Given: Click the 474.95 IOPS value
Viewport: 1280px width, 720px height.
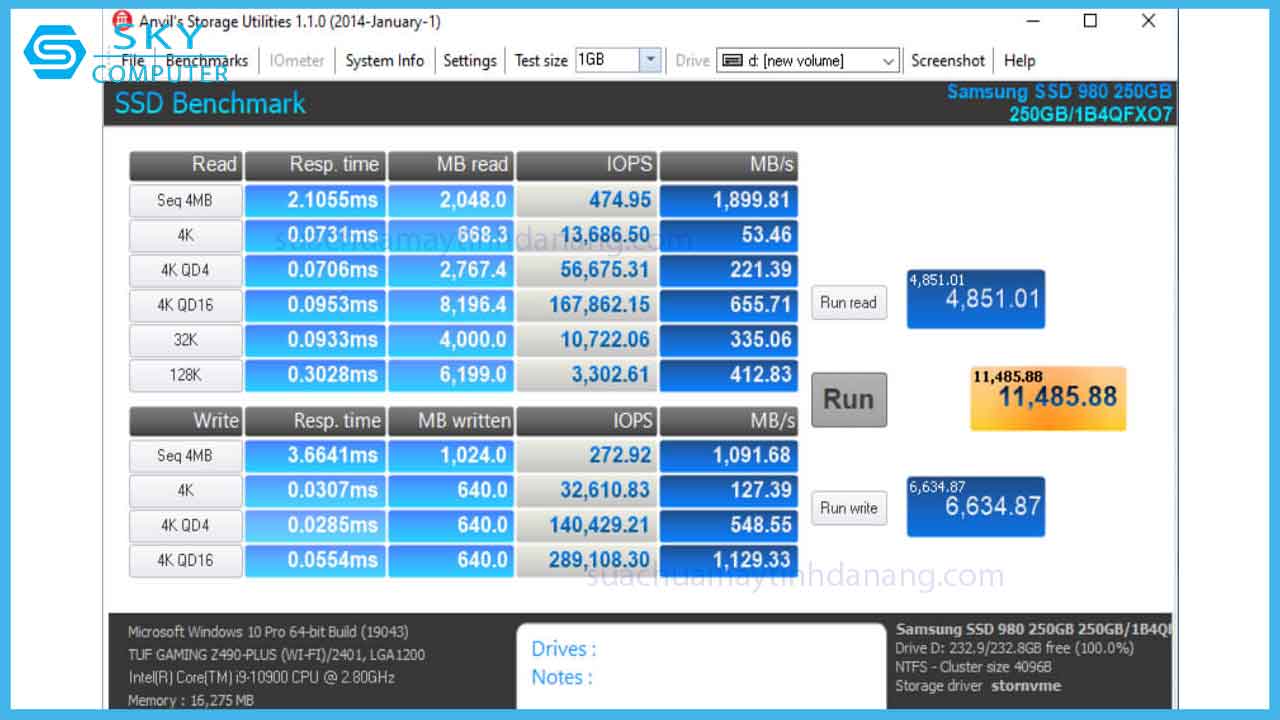Looking at the screenshot, I should 586,200.
